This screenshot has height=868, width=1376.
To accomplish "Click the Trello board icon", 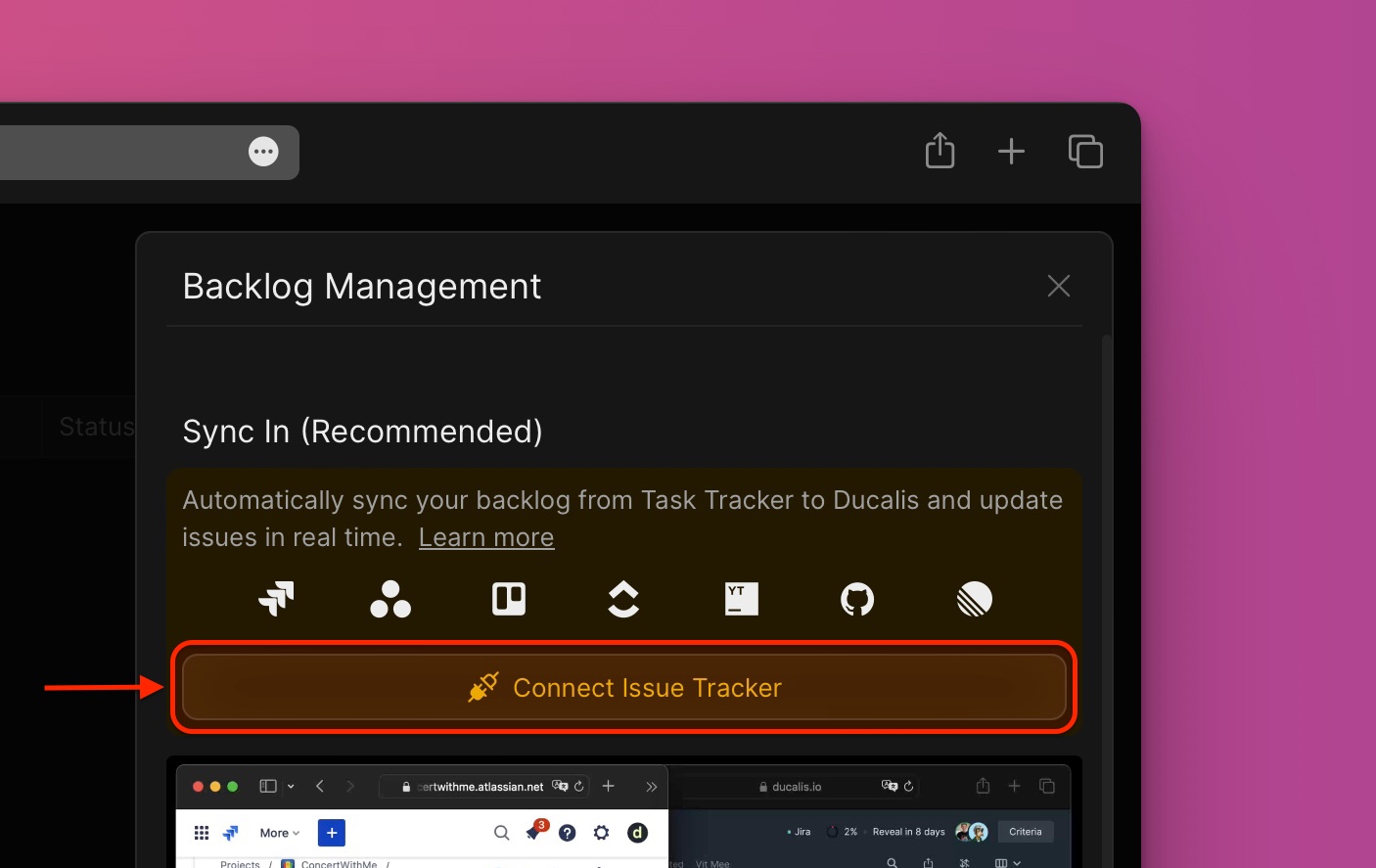I will click(509, 599).
